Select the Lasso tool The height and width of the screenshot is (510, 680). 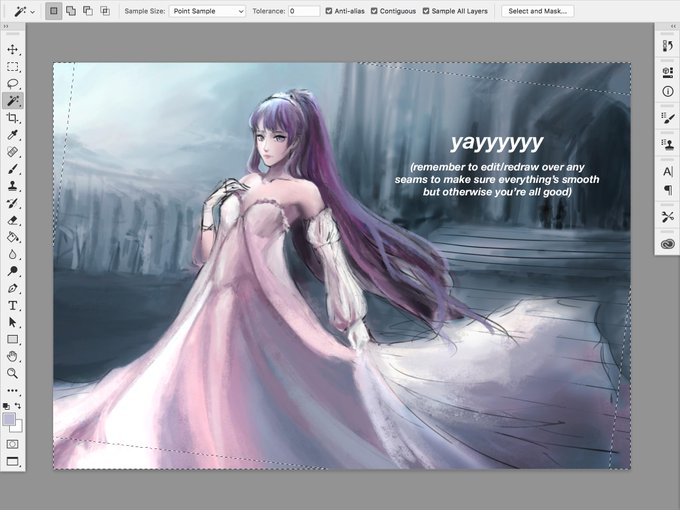[x=13, y=84]
